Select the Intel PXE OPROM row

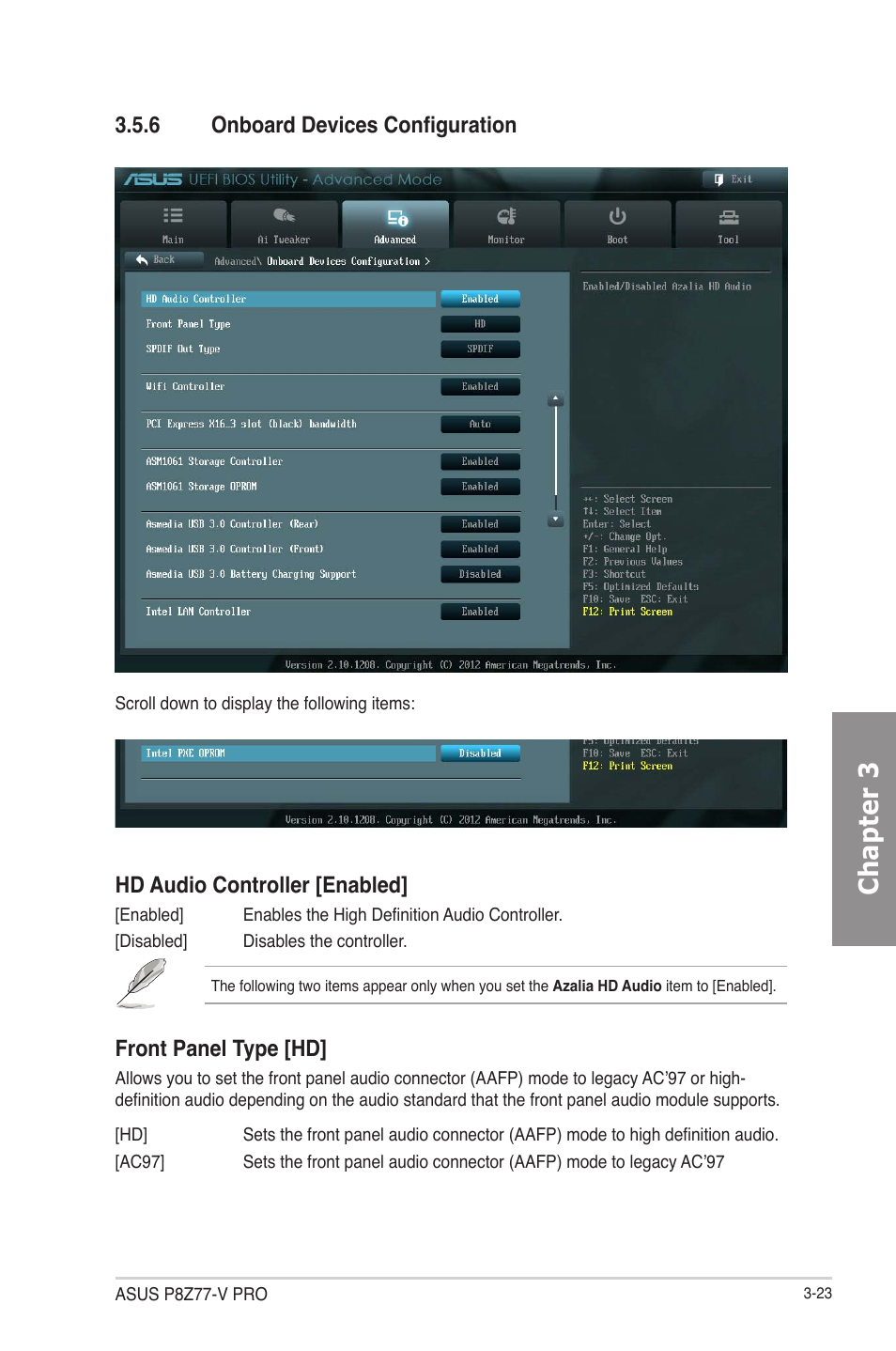[x=288, y=753]
